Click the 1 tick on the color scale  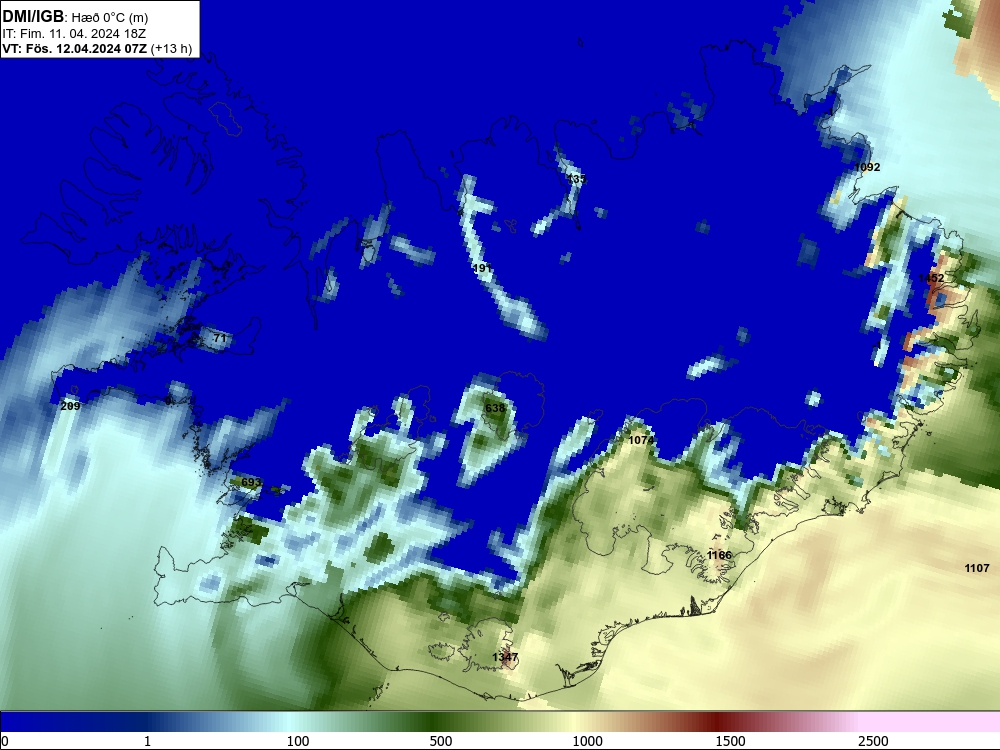point(147,741)
